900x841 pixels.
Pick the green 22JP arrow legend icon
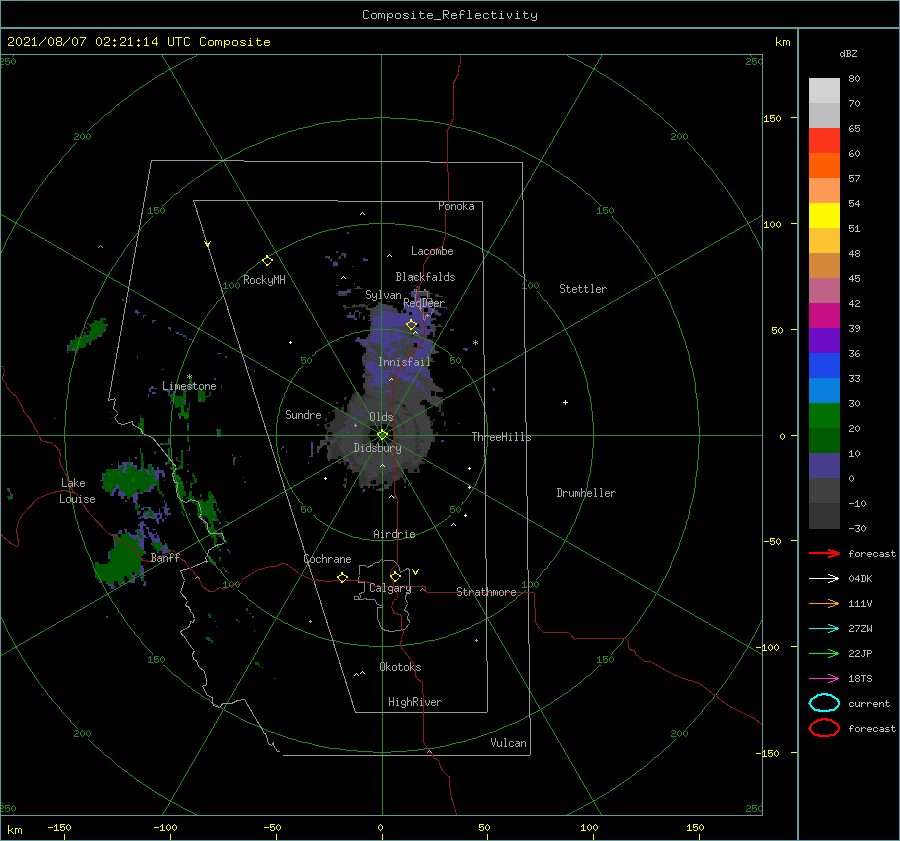[824, 653]
